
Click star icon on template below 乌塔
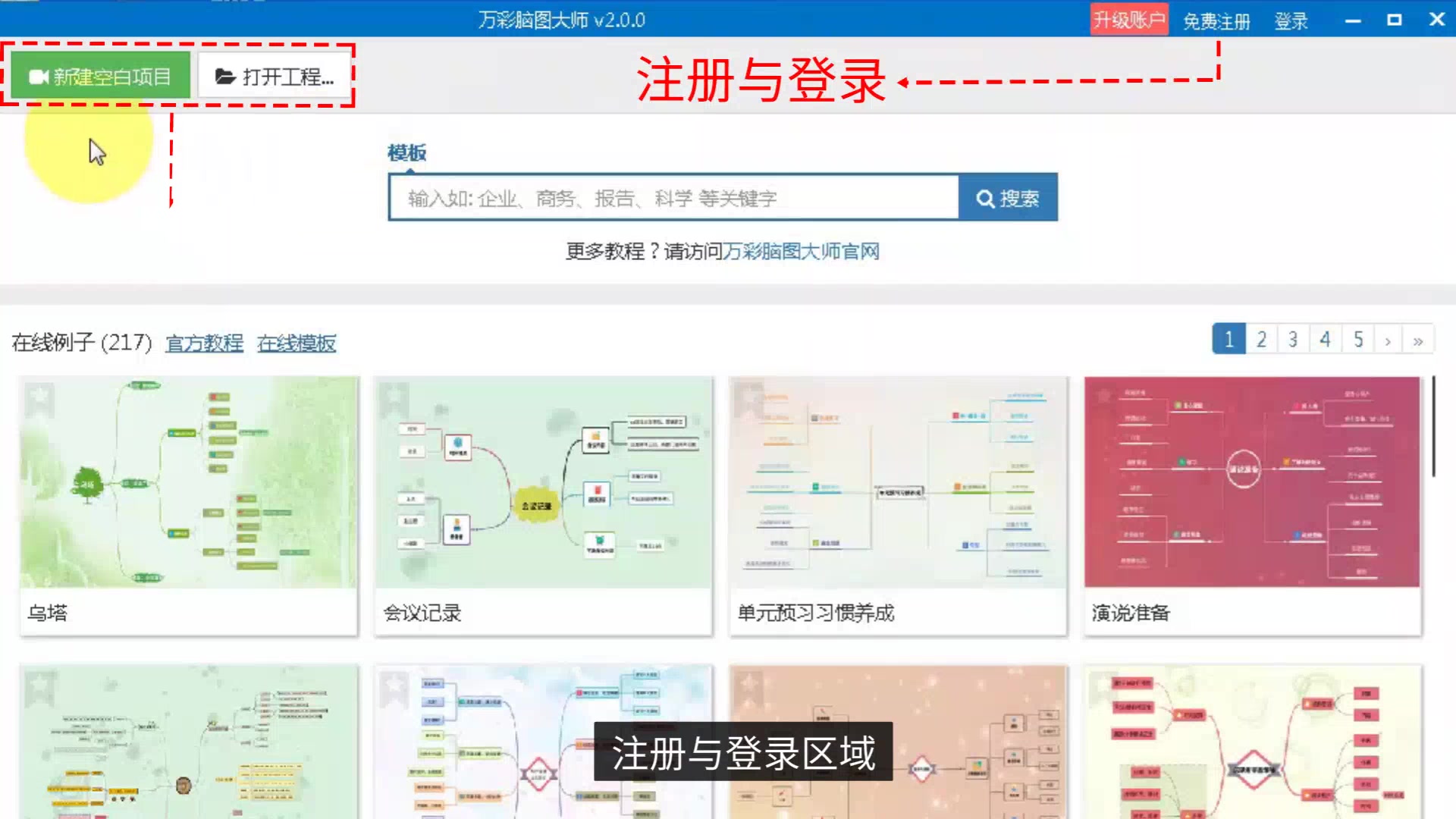point(39,686)
